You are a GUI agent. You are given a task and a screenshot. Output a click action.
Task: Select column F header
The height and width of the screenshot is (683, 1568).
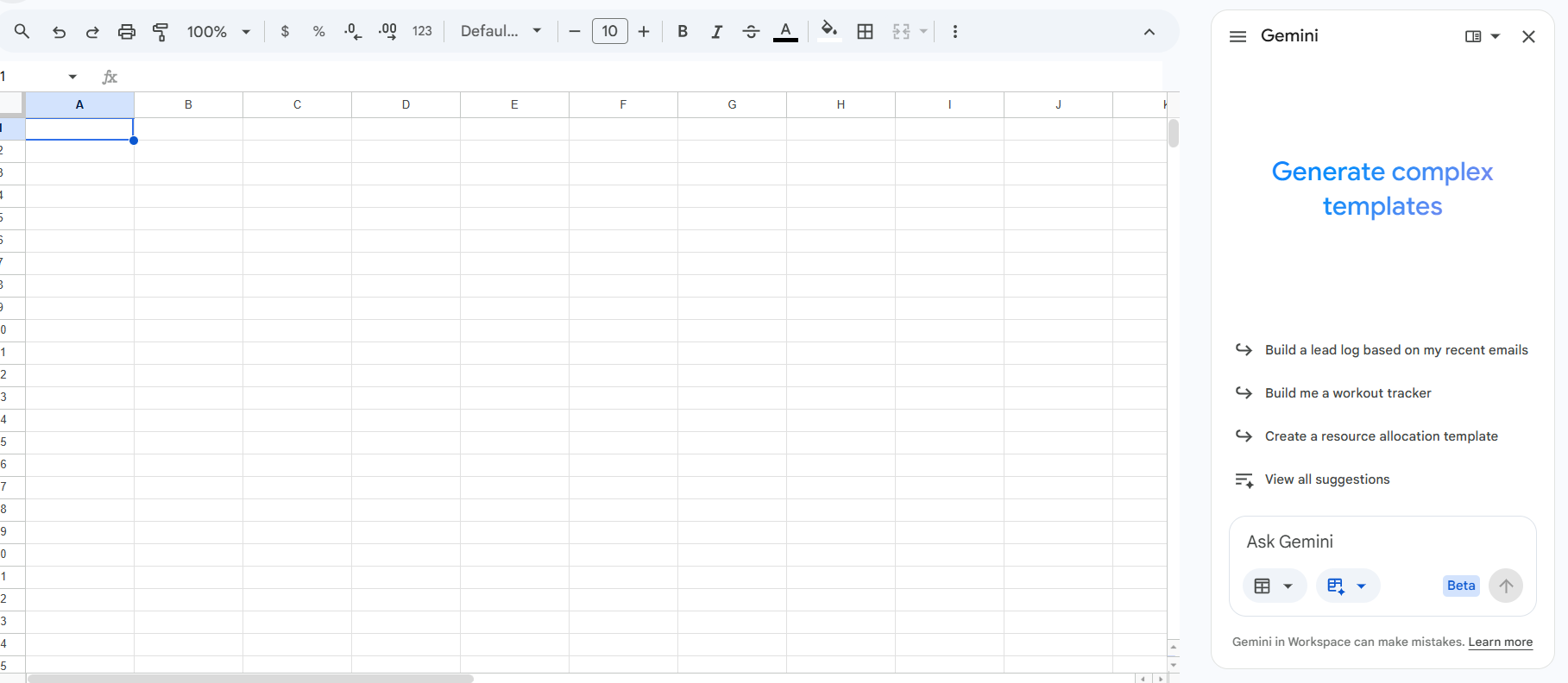click(x=623, y=104)
